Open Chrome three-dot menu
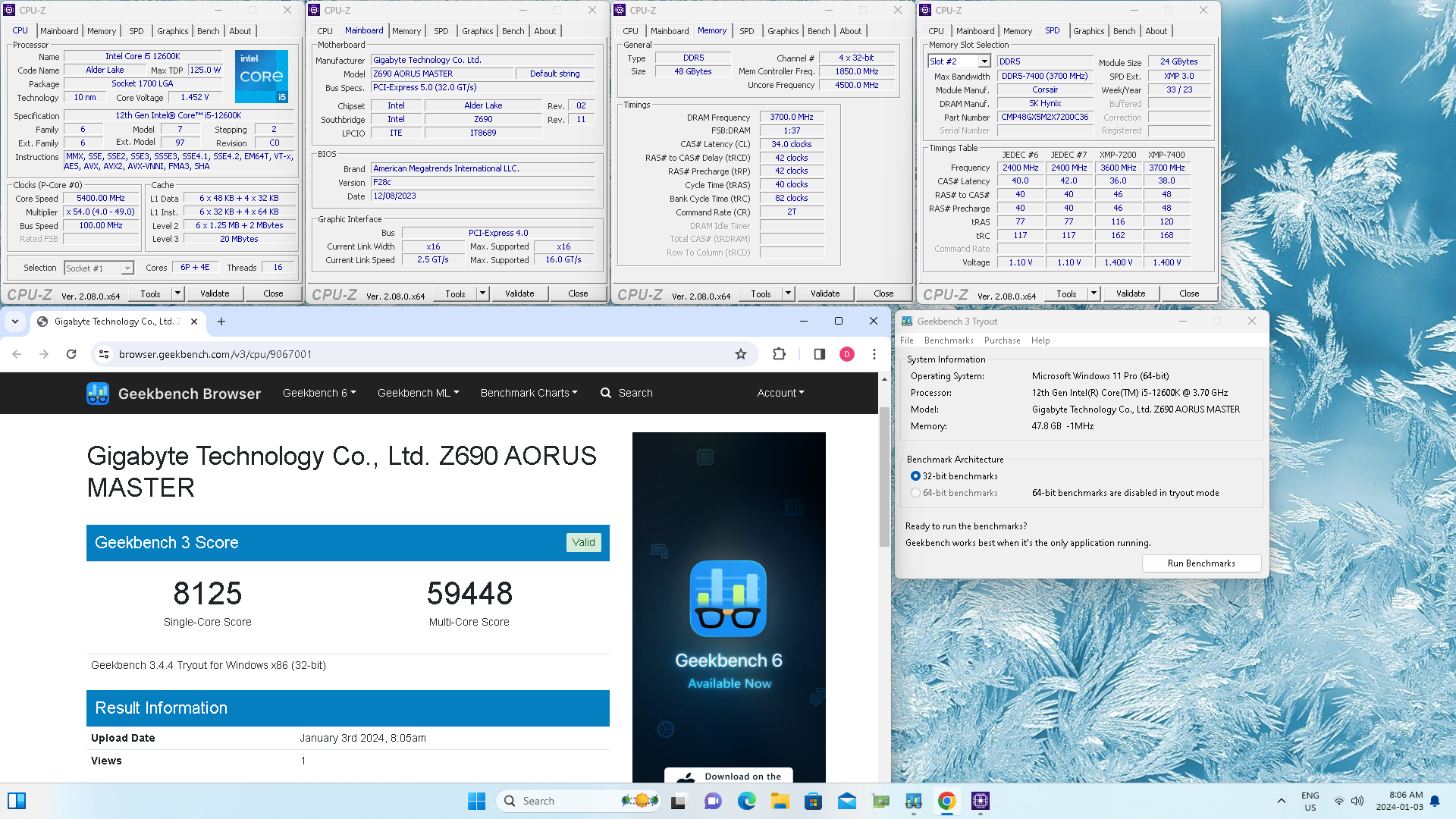1456x819 pixels. tap(874, 354)
